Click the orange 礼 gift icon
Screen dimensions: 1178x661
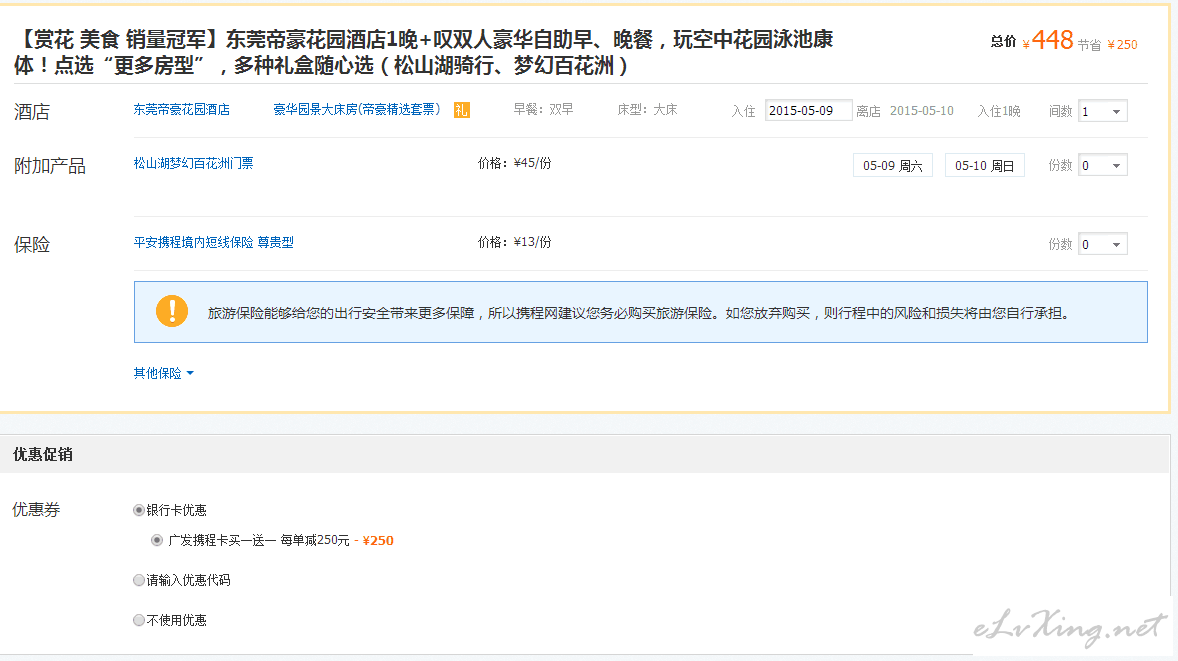point(461,110)
